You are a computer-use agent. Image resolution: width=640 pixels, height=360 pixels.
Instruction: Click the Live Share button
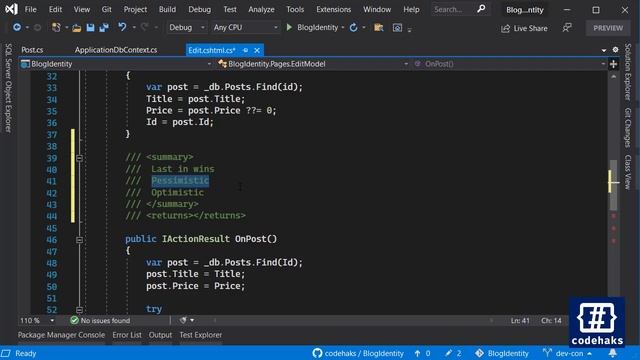524,28
